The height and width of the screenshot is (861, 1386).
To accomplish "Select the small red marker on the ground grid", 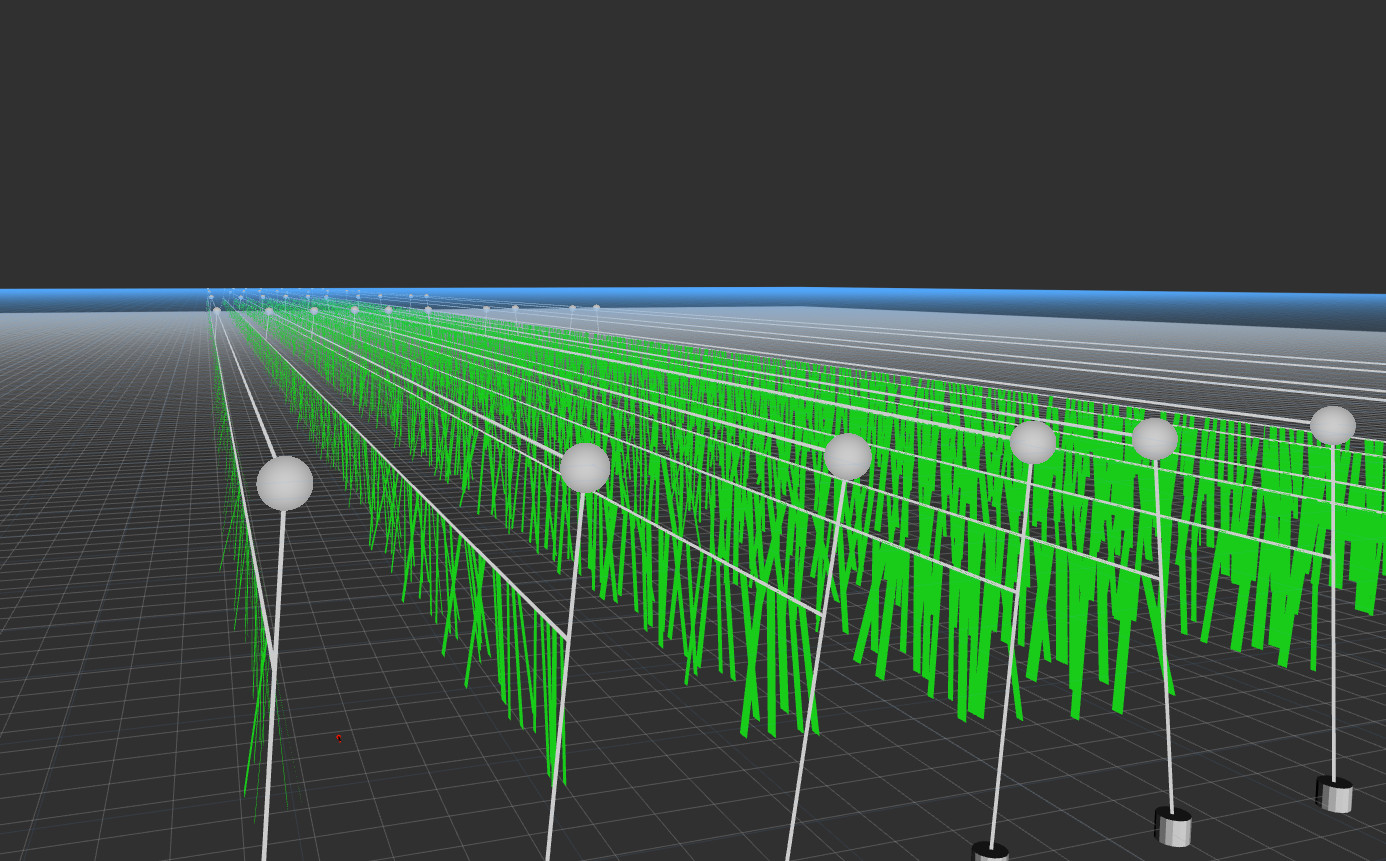I will (339, 738).
